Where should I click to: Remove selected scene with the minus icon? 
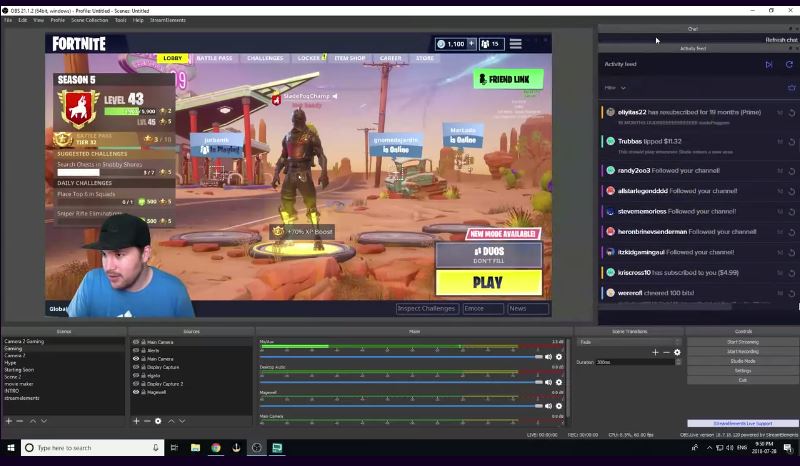pos(20,421)
